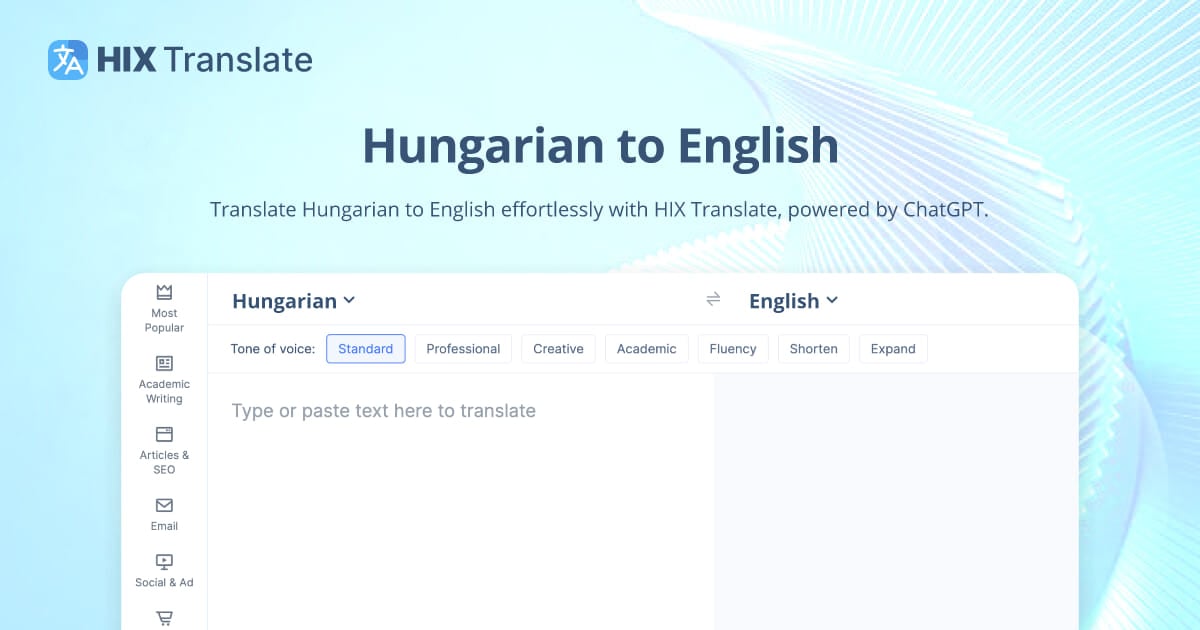Keep the Standard tone selected
The height and width of the screenshot is (630, 1200).
tap(366, 348)
